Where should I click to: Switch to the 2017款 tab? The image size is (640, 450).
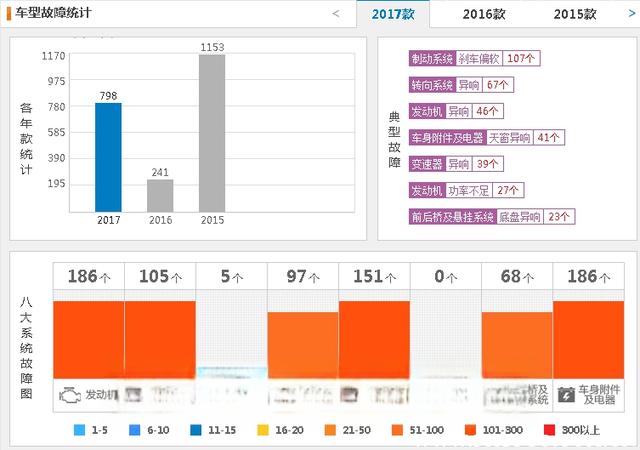tap(393, 14)
